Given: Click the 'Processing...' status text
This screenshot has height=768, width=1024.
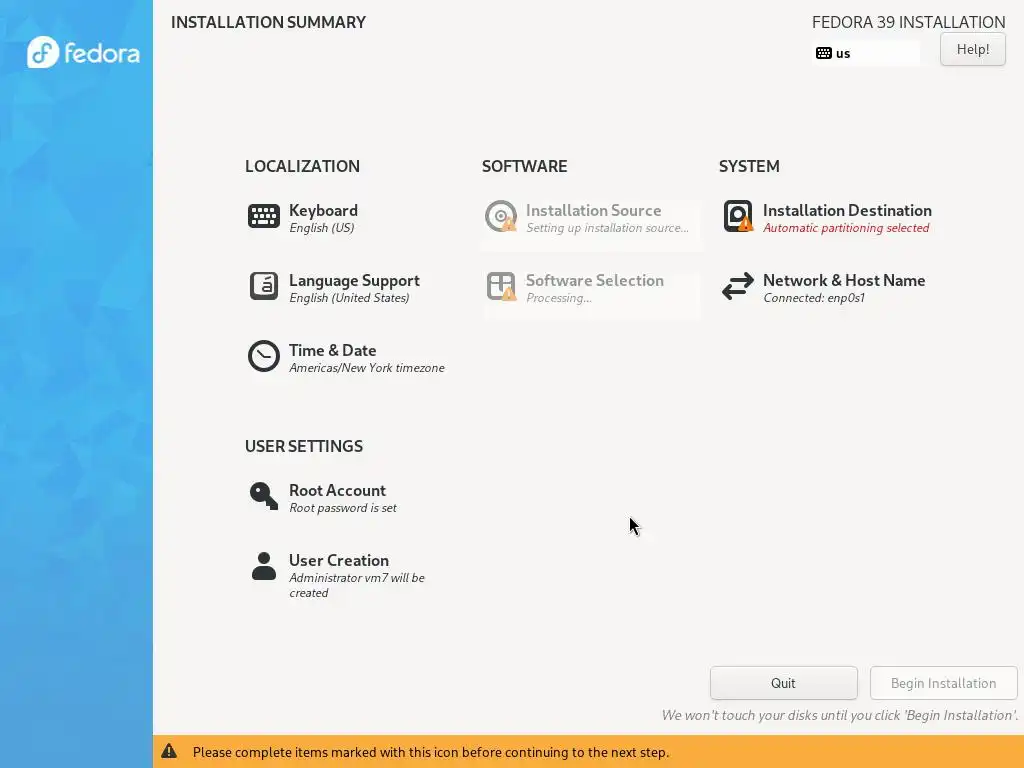Looking at the screenshot, I should tap(559, 298).
